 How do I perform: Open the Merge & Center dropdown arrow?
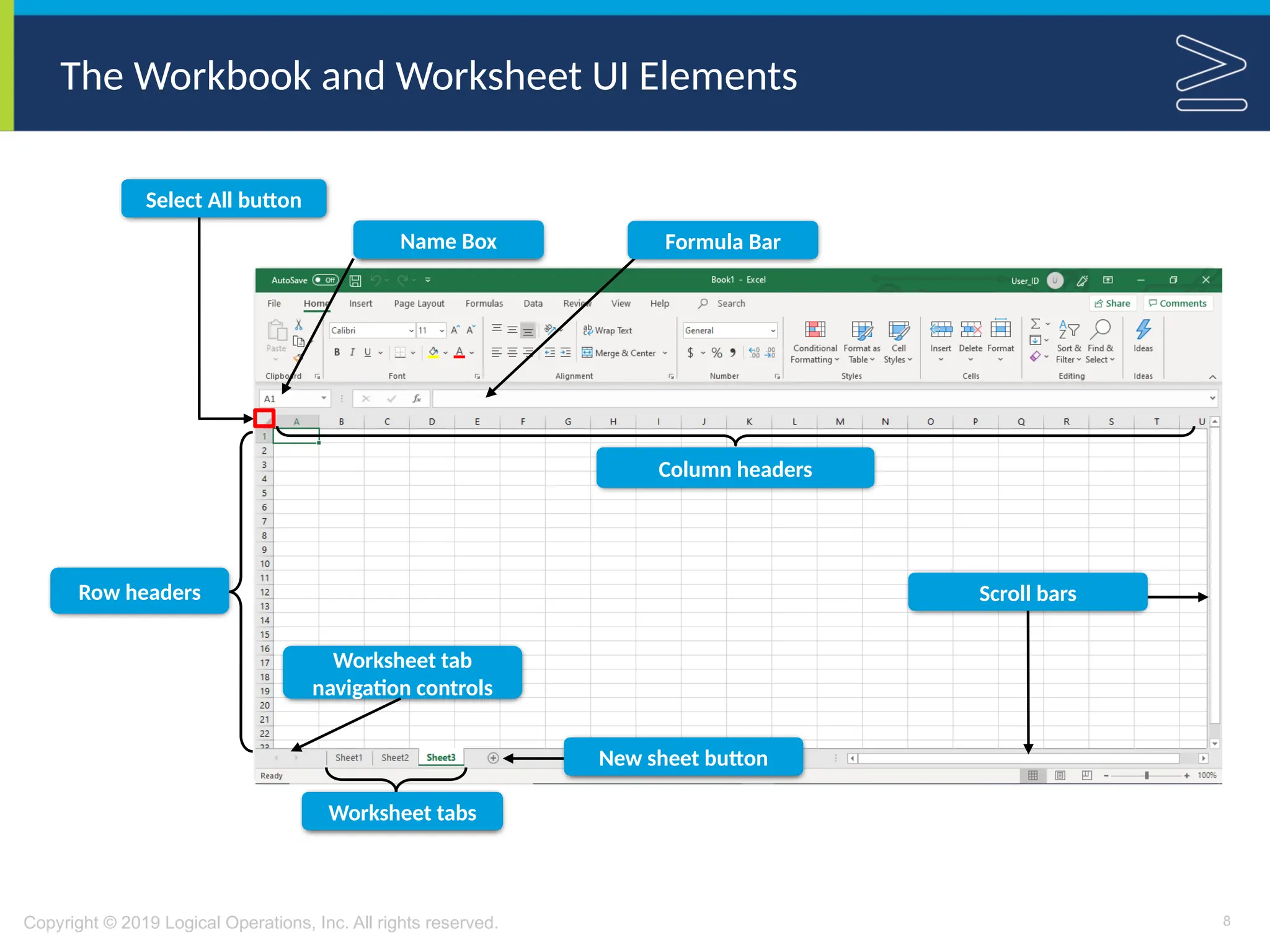point(665,353)
